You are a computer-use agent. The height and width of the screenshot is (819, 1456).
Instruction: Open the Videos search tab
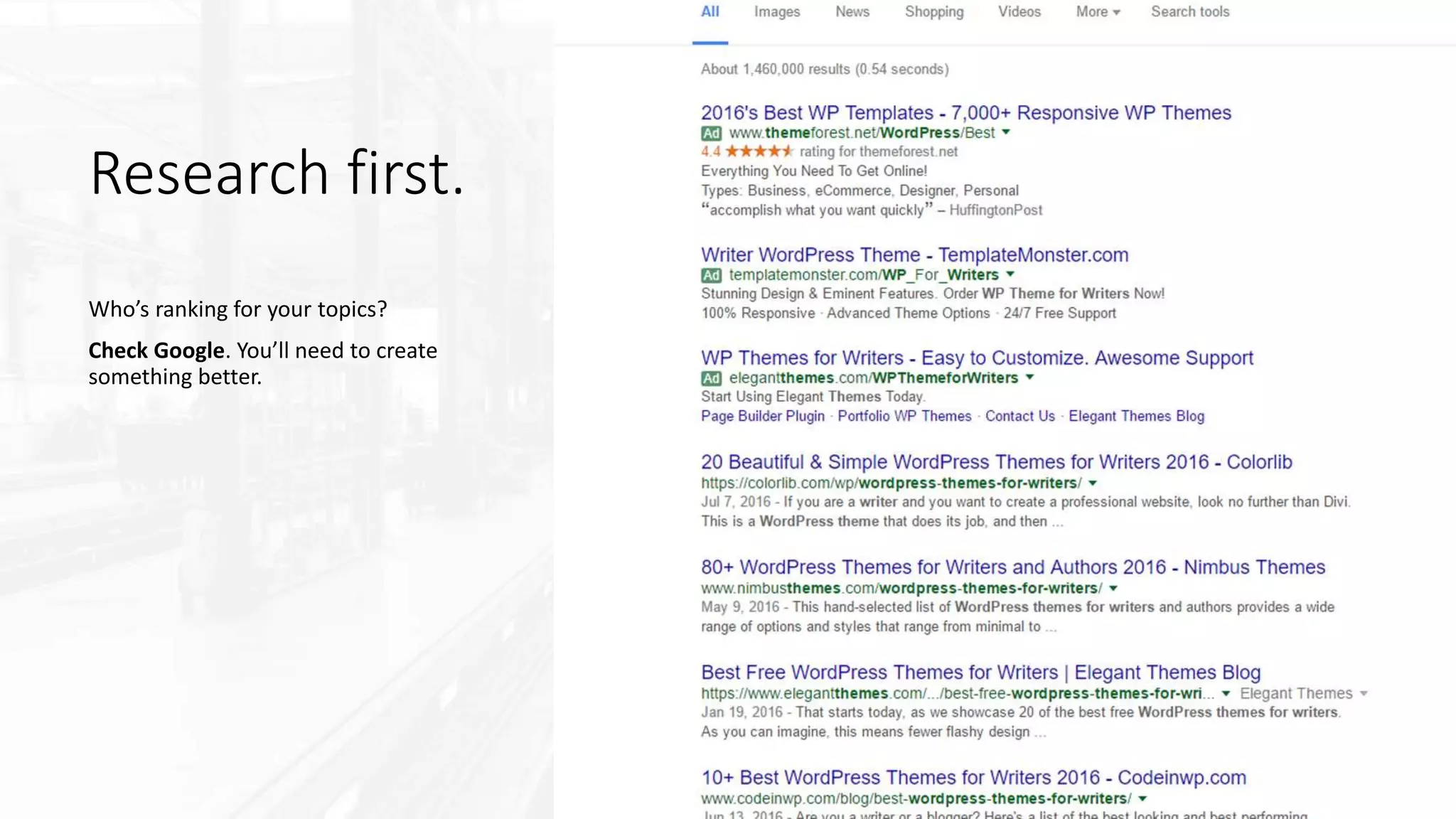click(1019, 12)
